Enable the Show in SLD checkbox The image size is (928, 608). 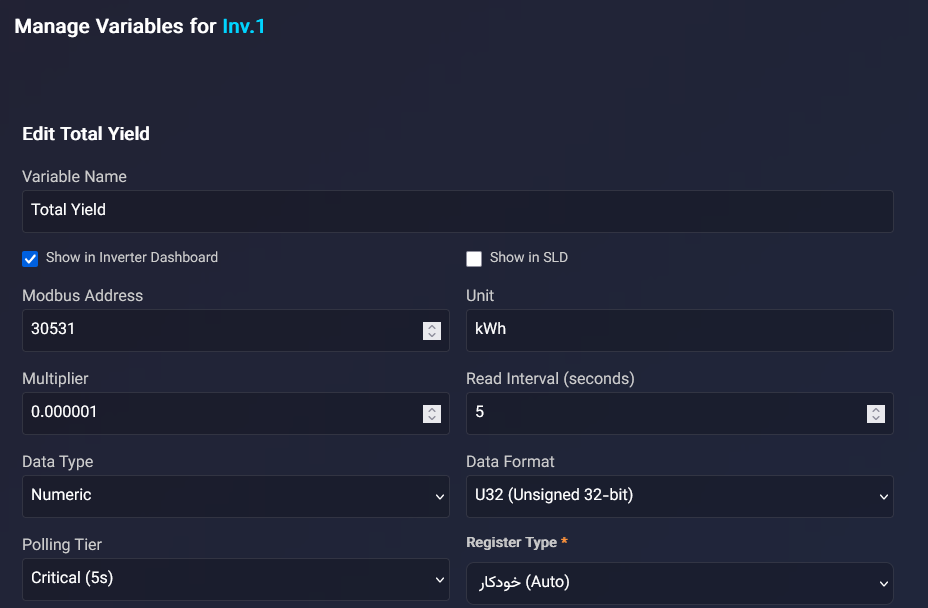[474, 259]
